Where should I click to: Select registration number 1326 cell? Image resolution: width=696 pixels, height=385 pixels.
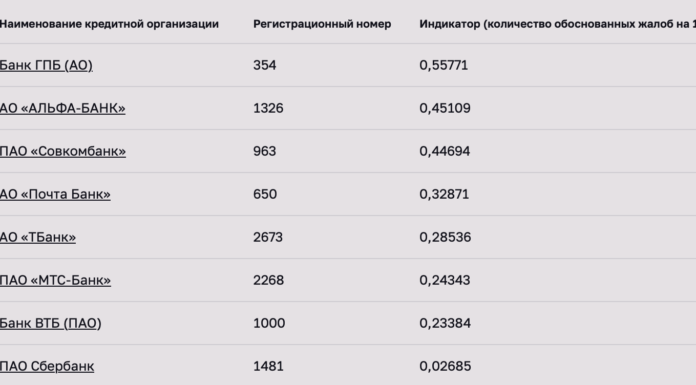[x=268, y=108]
